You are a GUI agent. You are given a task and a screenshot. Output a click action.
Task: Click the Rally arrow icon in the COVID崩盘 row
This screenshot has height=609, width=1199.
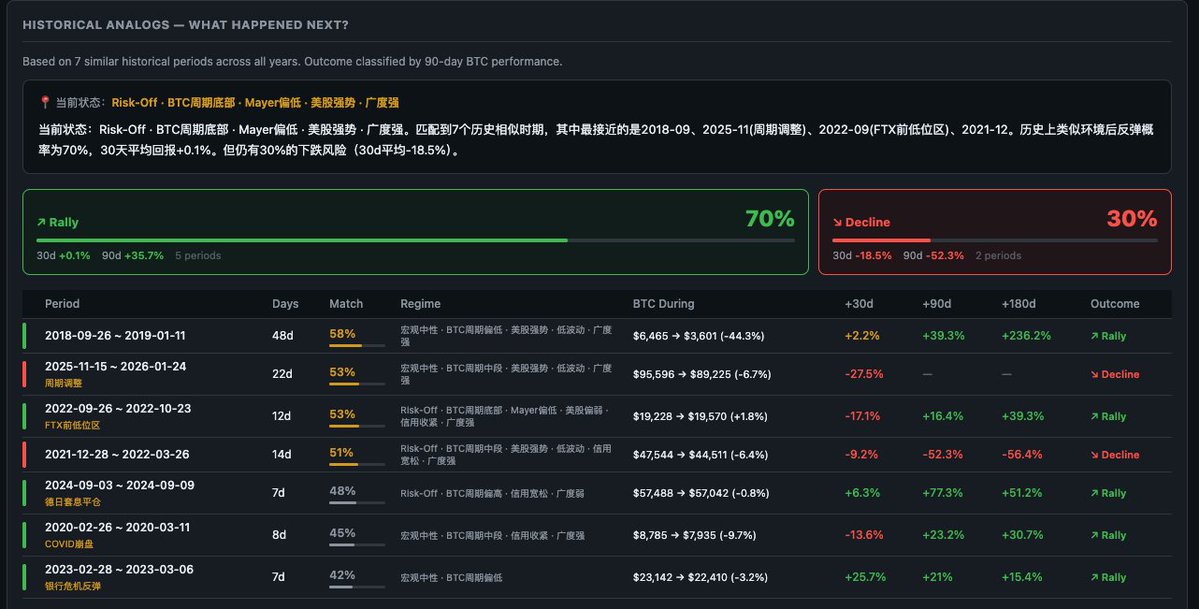(1094, 535)
